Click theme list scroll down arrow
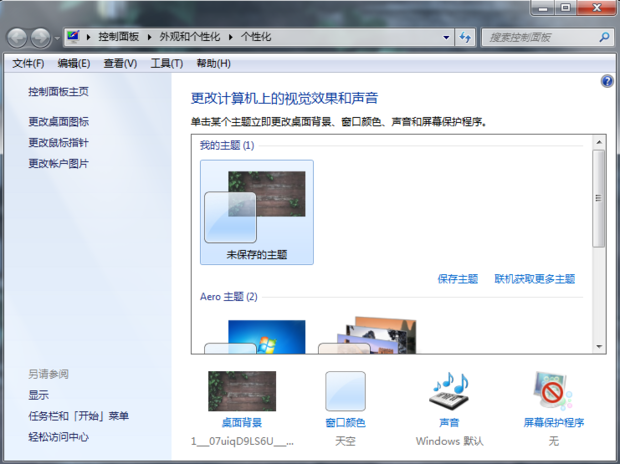The image size is (620, 464). [x=599, y=347]
